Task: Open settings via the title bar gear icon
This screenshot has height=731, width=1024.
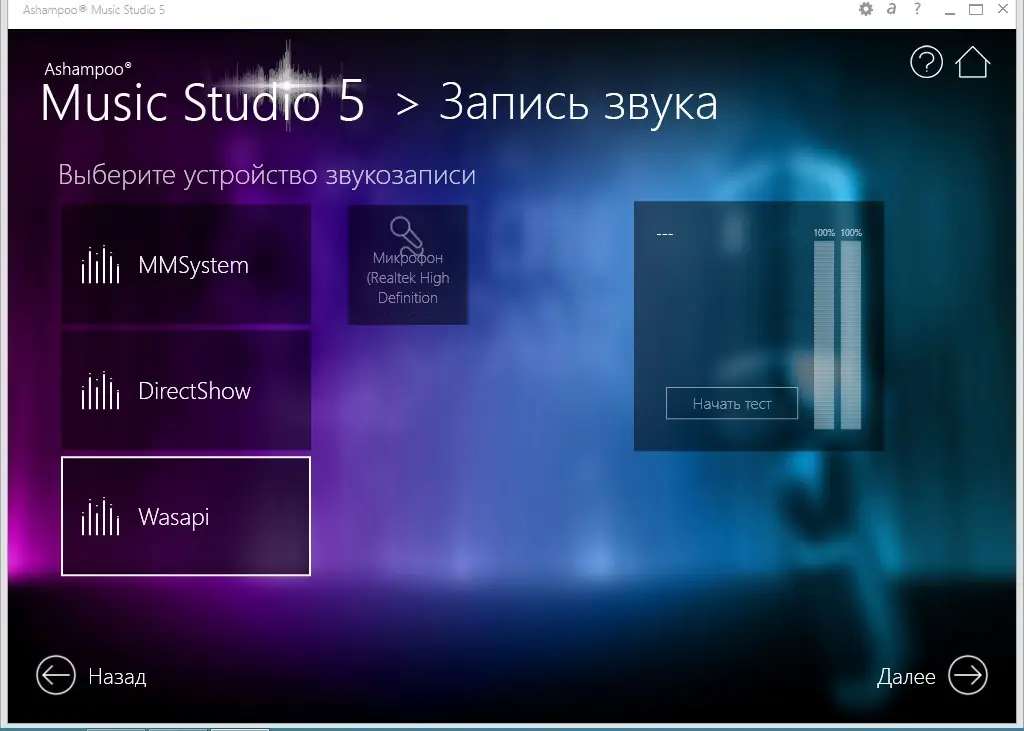Action: [x=865, y=9]
